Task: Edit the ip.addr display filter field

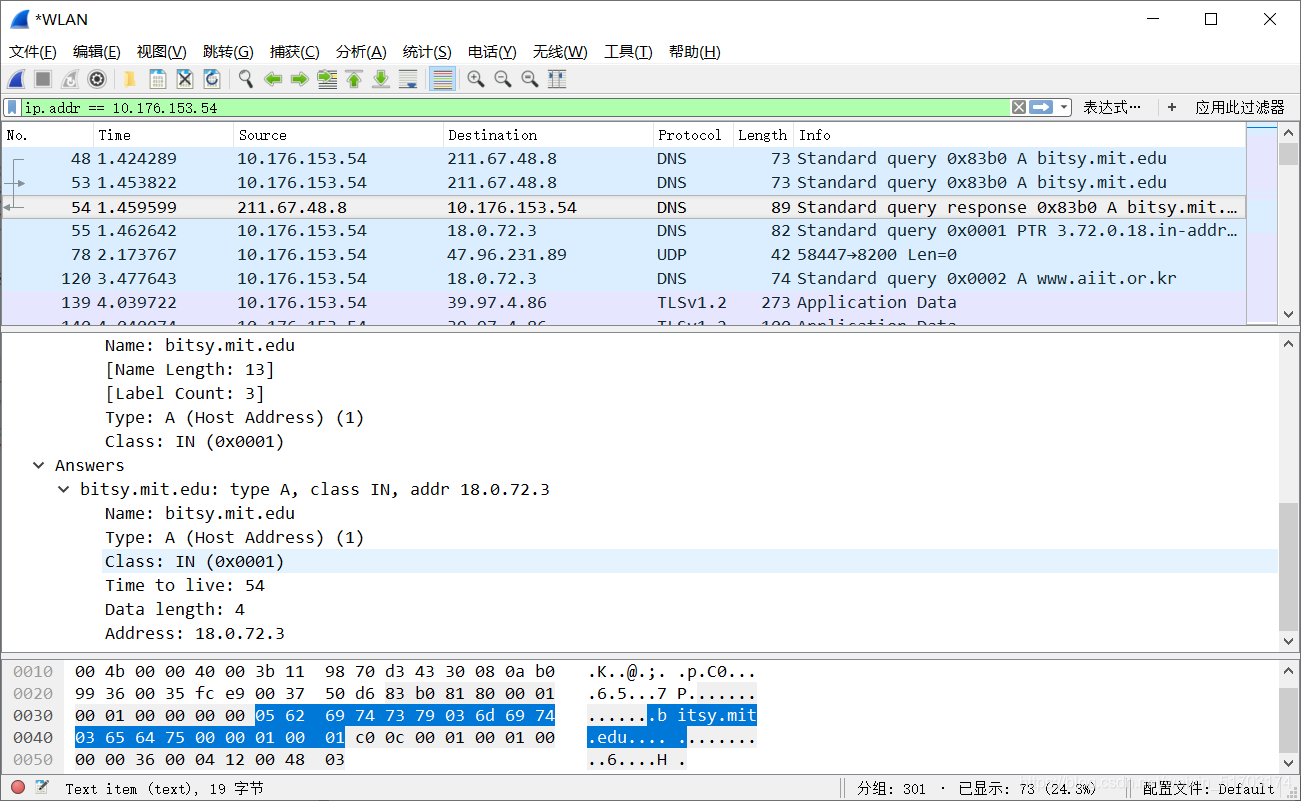Action: (515, 107)
